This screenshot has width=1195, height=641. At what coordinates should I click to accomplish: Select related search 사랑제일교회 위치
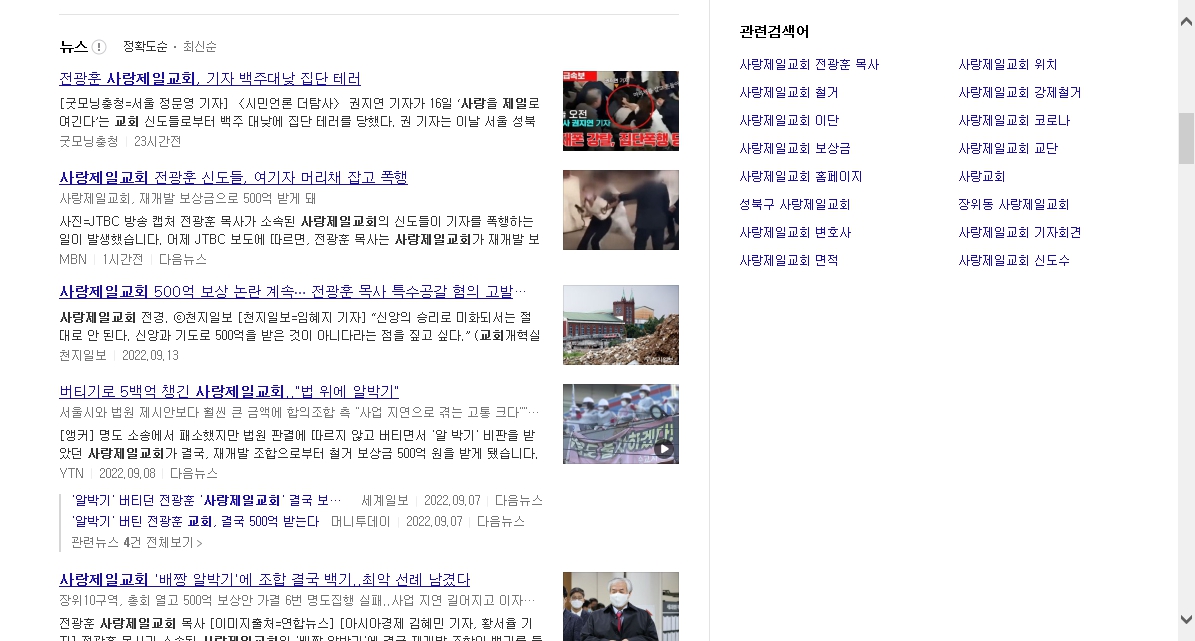pos(1007,65)
